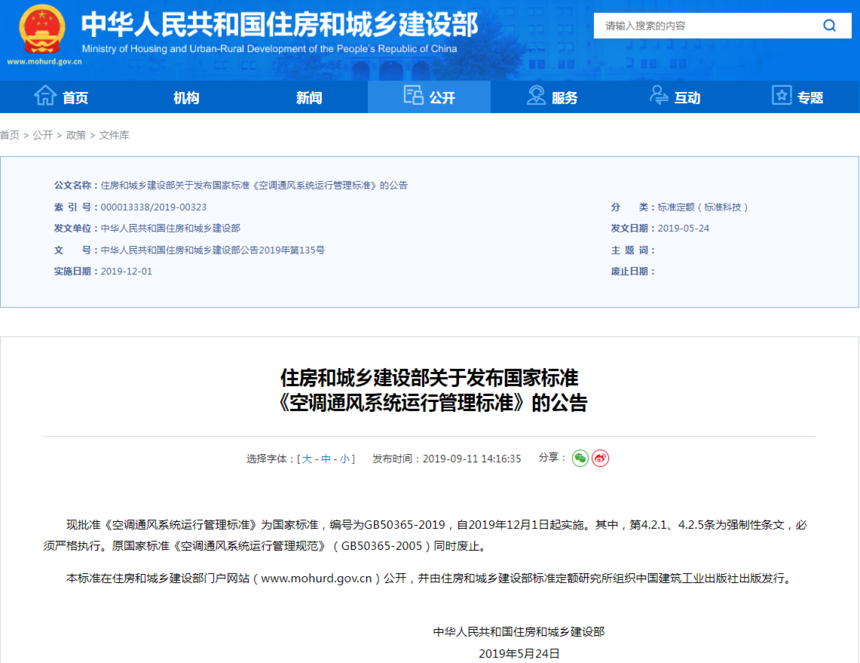Click the 废止日期 label
The image size is (860, 663).
(631, 271)
